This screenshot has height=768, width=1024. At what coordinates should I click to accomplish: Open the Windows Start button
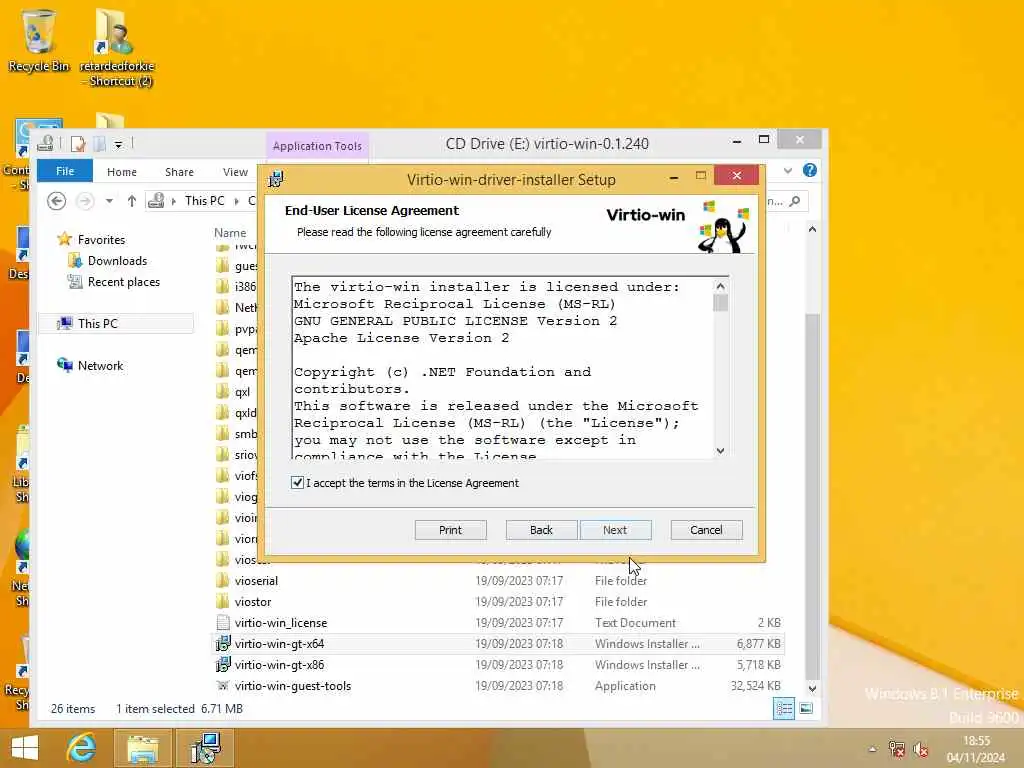(25, 748)
